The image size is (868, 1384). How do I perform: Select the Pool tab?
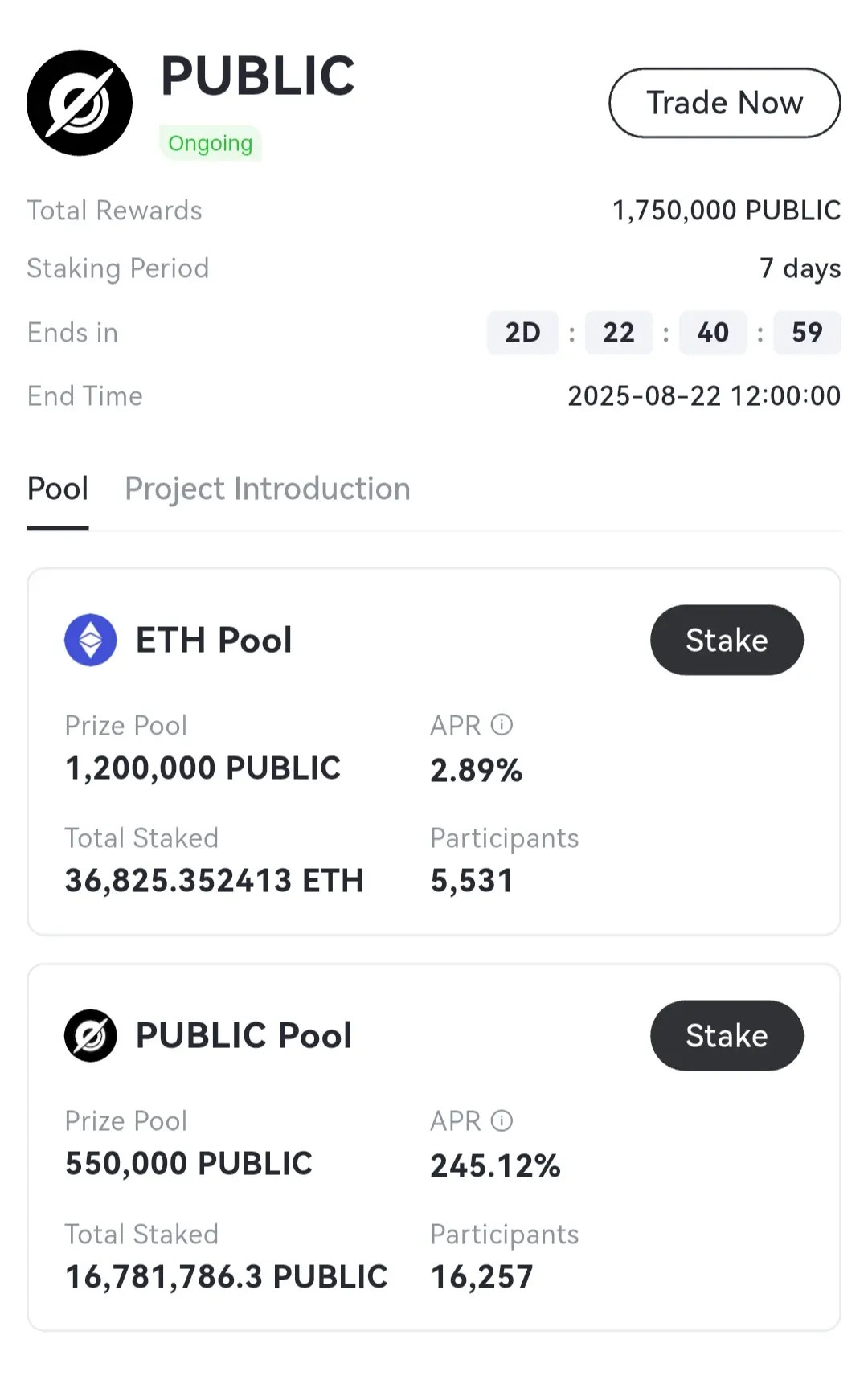pos(58,489)
